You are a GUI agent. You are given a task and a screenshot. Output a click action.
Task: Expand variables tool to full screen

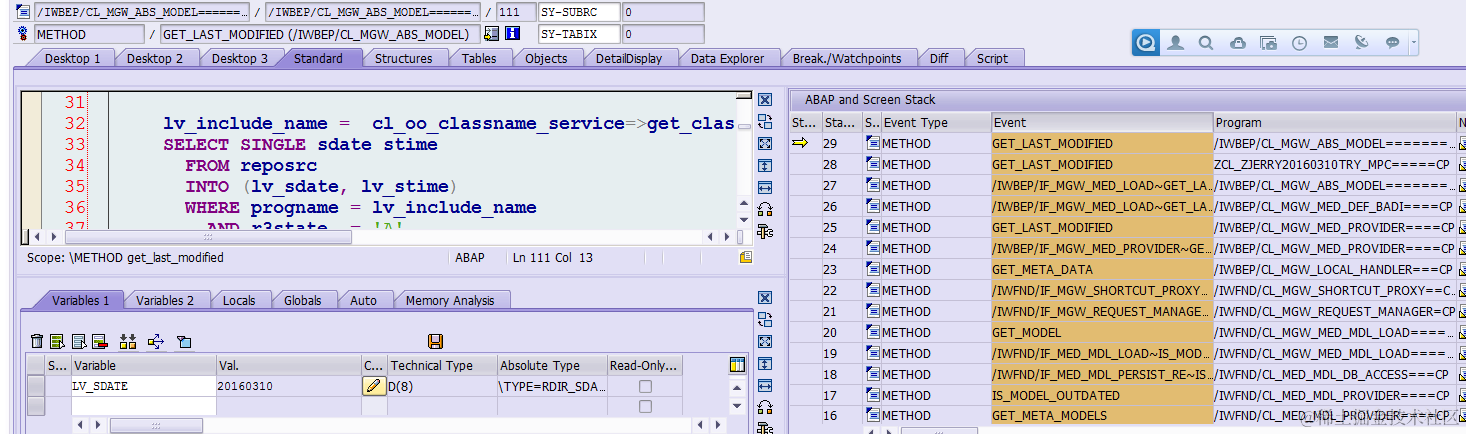coord(764,342)
